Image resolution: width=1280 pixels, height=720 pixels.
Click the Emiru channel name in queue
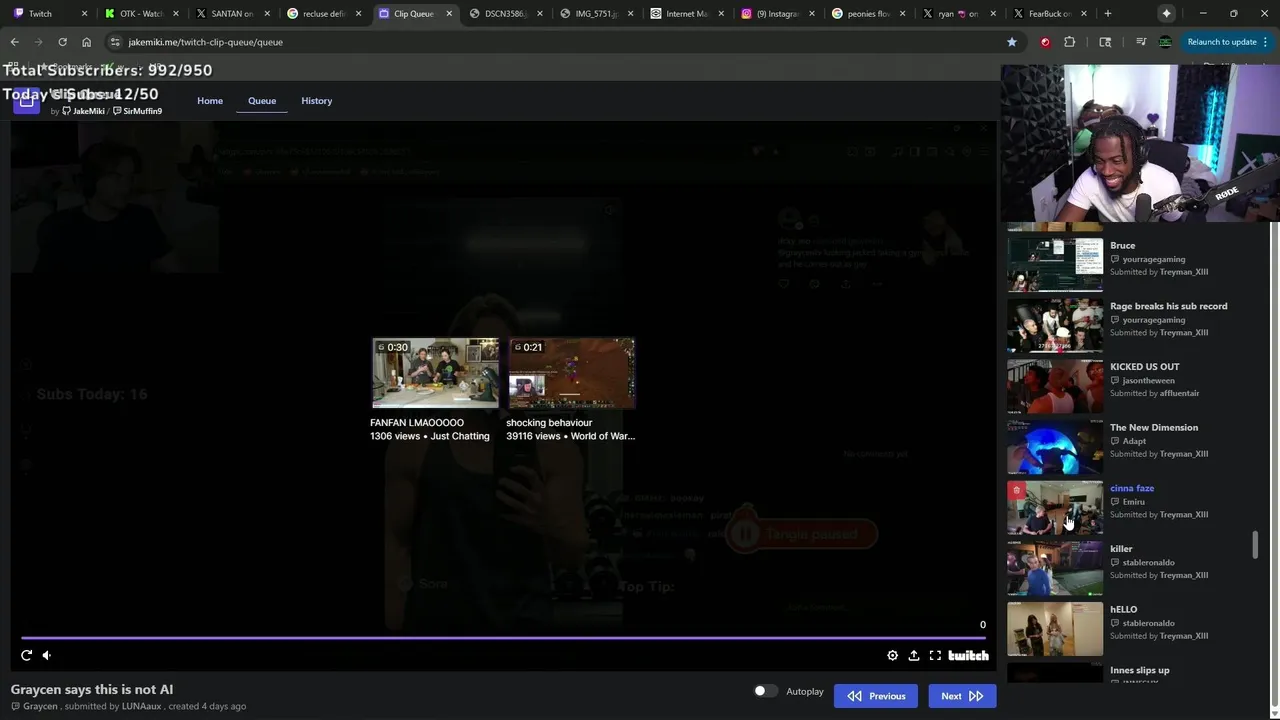tap(1133, 502)
